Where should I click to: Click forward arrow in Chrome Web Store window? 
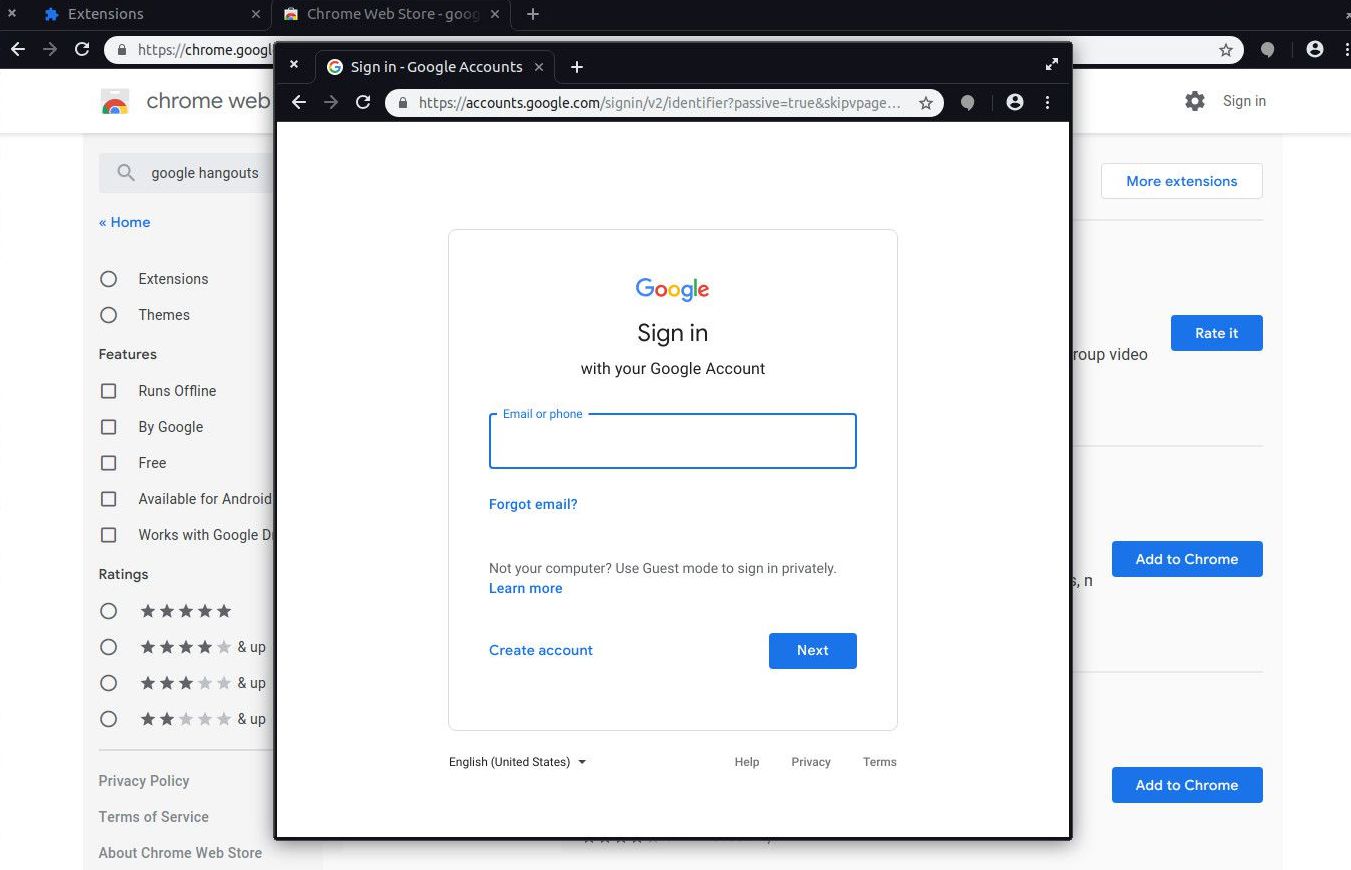coord(50,49)
